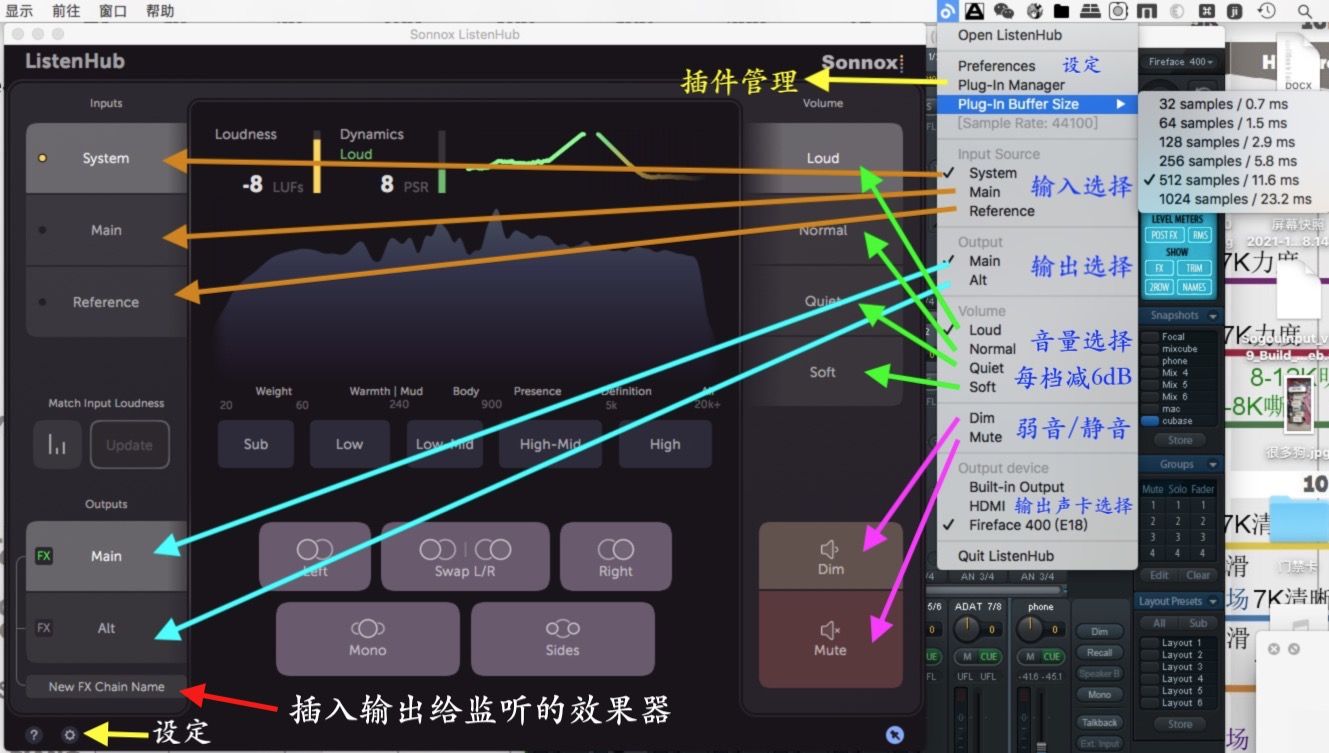1329x753 pixels.
Task: Solo the High-Mid frequency band button
Action: click(550, 444)
